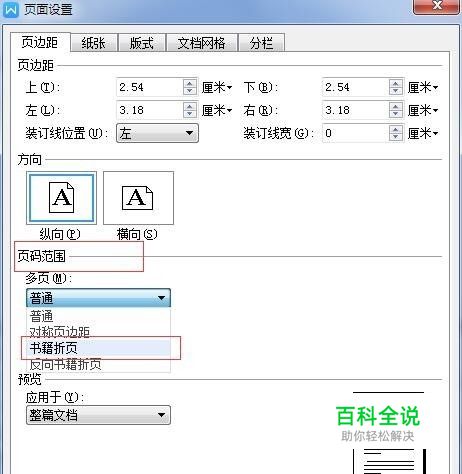Open unit dropdown for 左 margin

point(217,110)
